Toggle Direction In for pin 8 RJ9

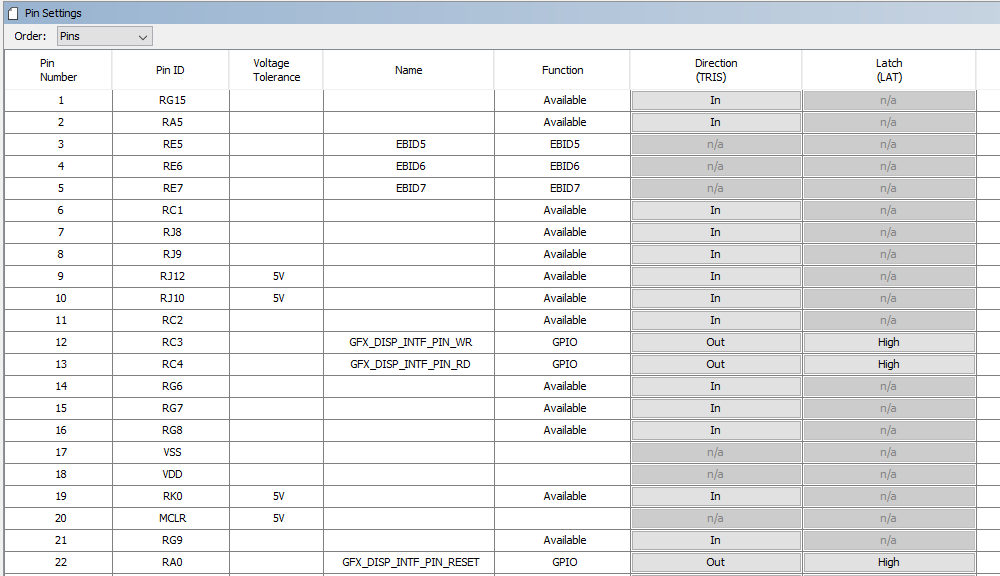[x=716, y=255]
